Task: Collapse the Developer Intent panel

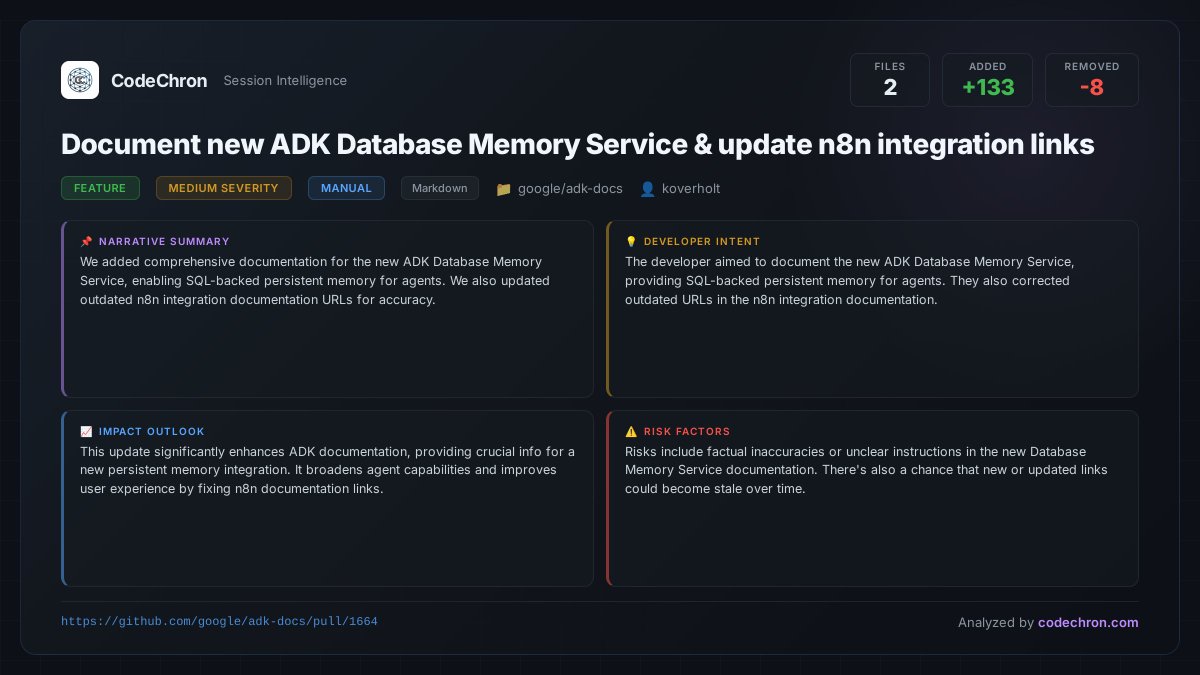Action: [x=872, y=309]
